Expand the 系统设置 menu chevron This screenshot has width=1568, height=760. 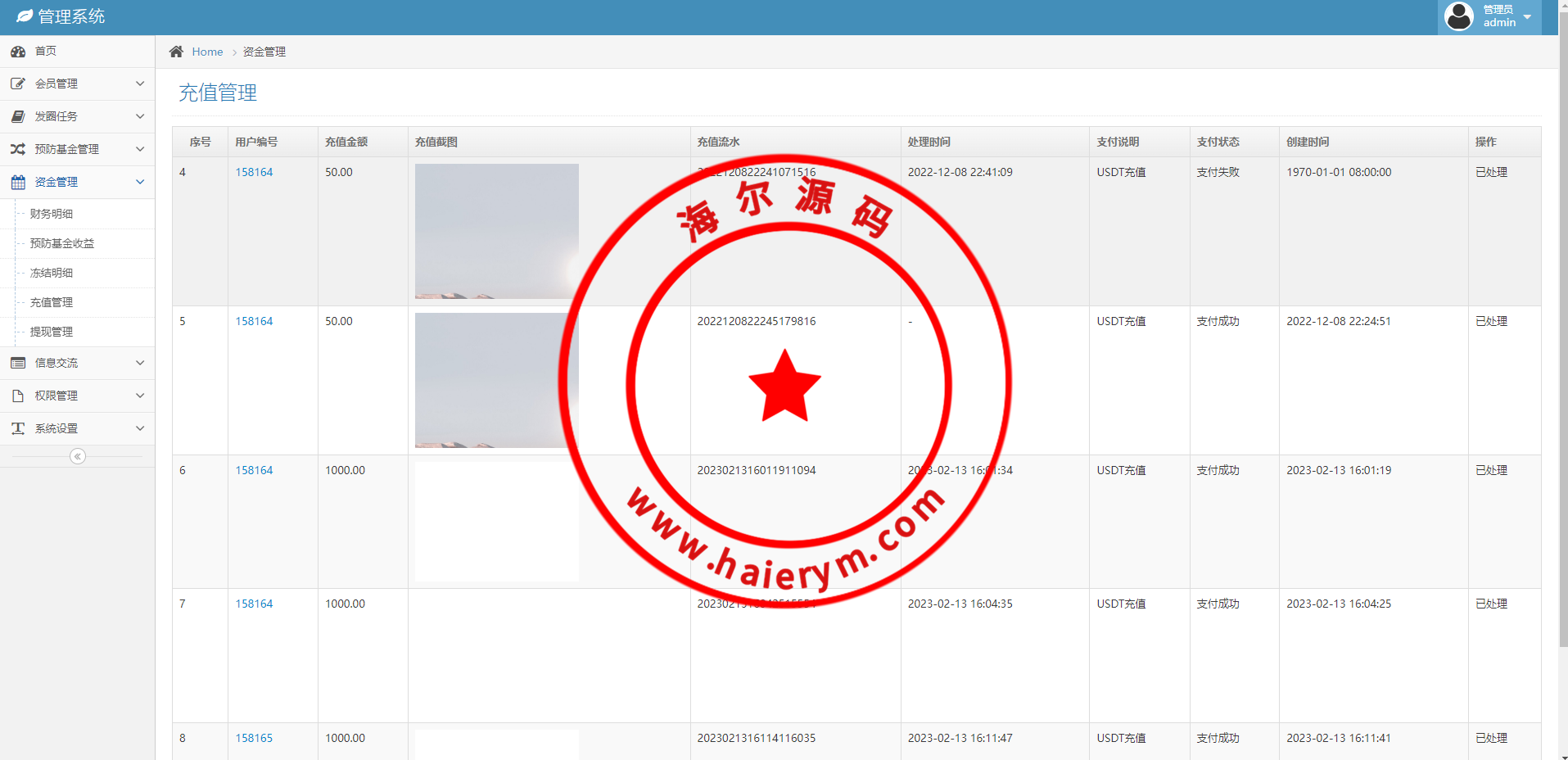(x=140, y=428)
